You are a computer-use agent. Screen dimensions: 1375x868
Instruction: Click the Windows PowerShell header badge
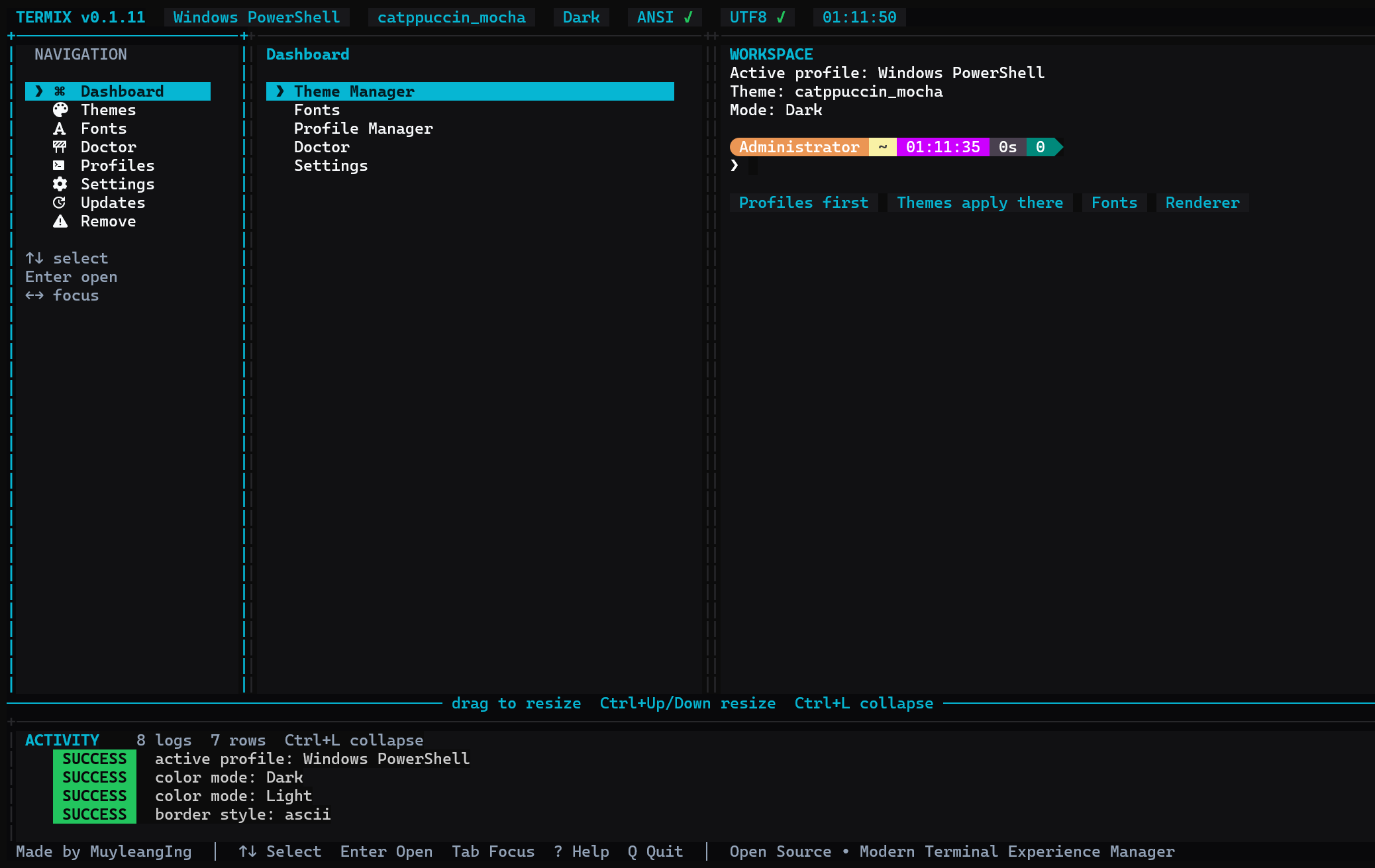coord(256,17)
